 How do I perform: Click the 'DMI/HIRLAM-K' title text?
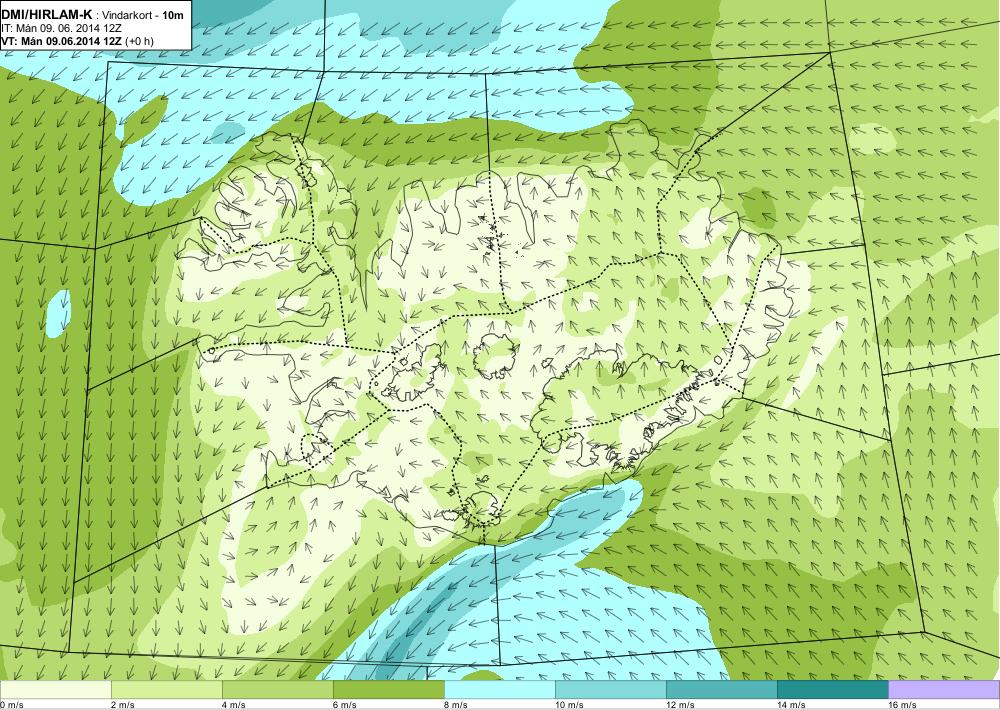click(47, 15)
